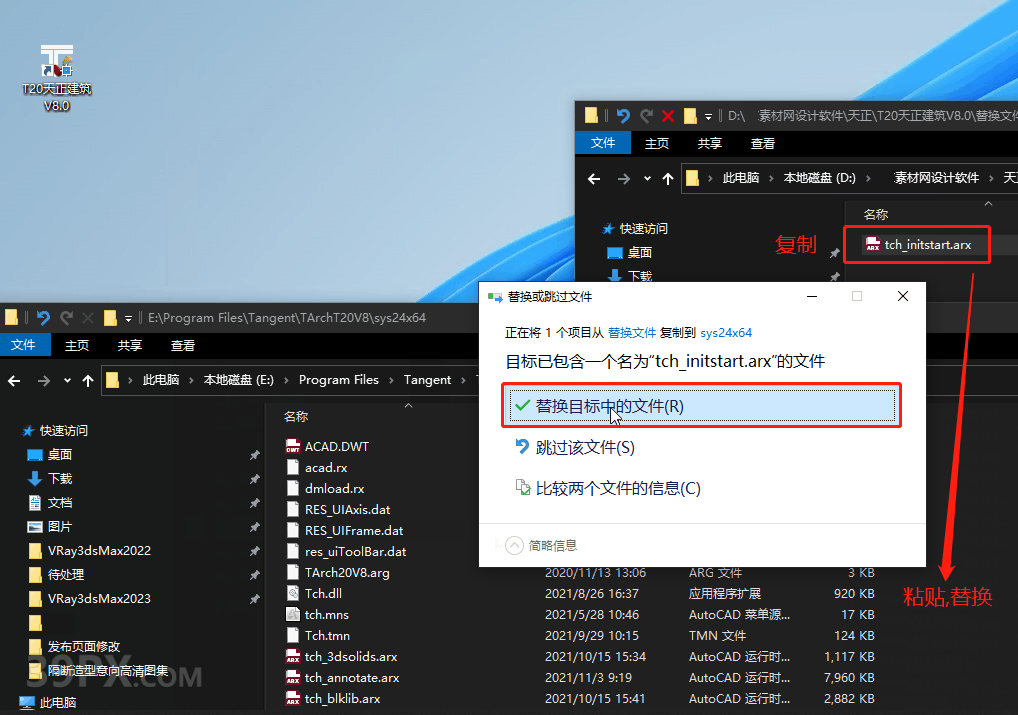The image size is (1018, 715).
Task: Open the T20天正建筑 V8.0 desktop shortcut
Action: pyautogui.click(x=56, y=78)
